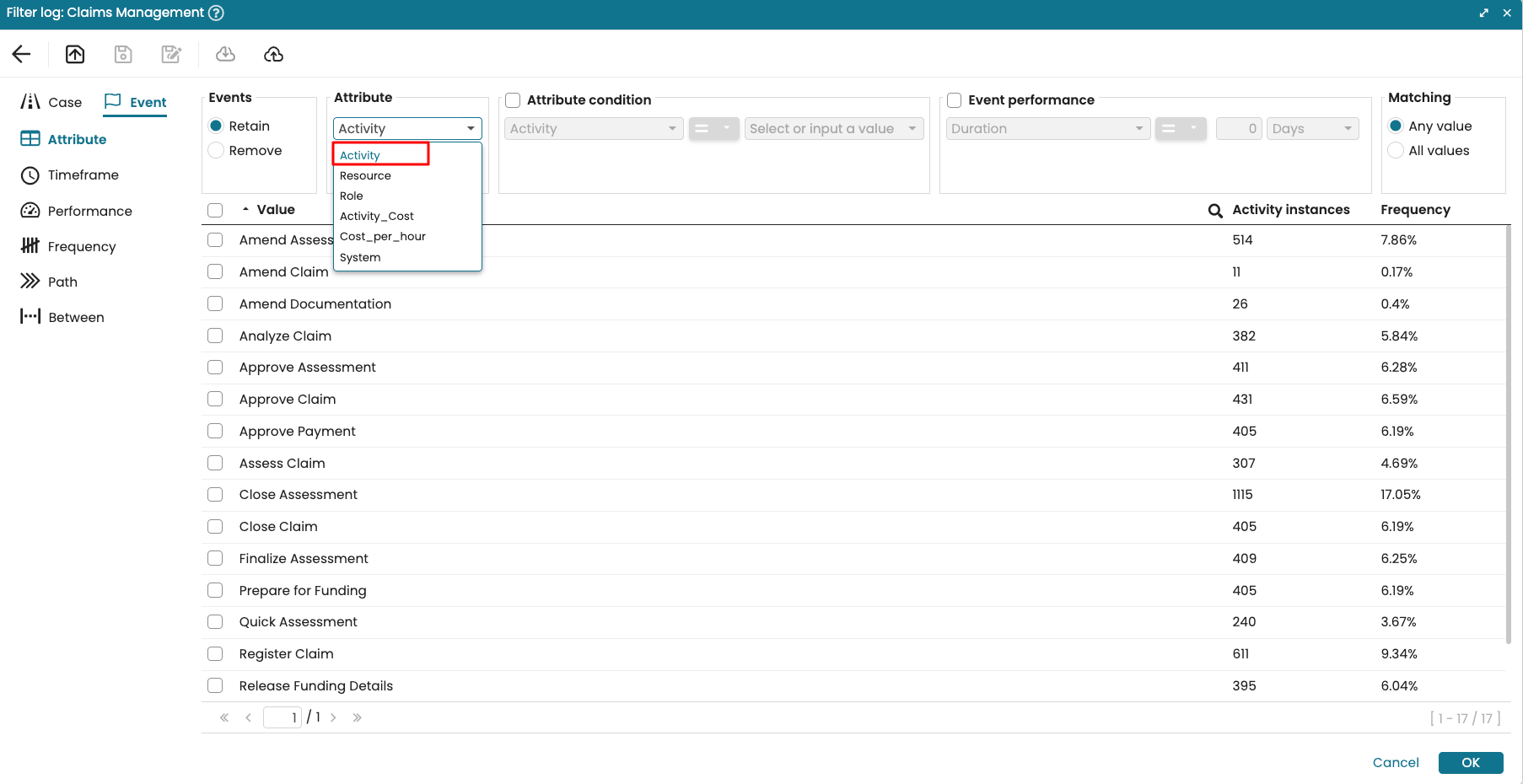Image resolution: width=1523 pixels, height=784 pixels.
Task: Switch to the Case tab
Action: [51, 102]
